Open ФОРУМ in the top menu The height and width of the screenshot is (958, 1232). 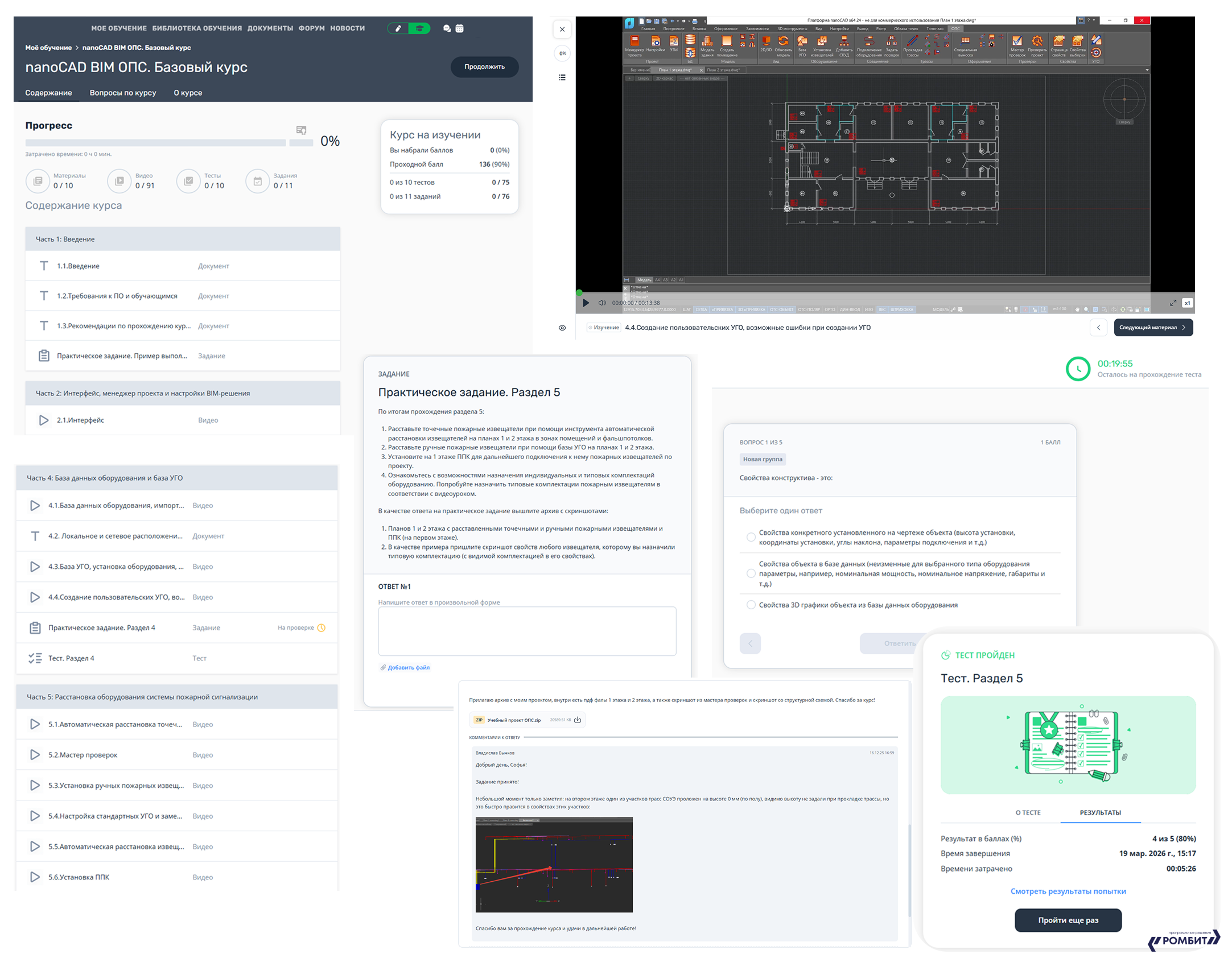point(312,28)
